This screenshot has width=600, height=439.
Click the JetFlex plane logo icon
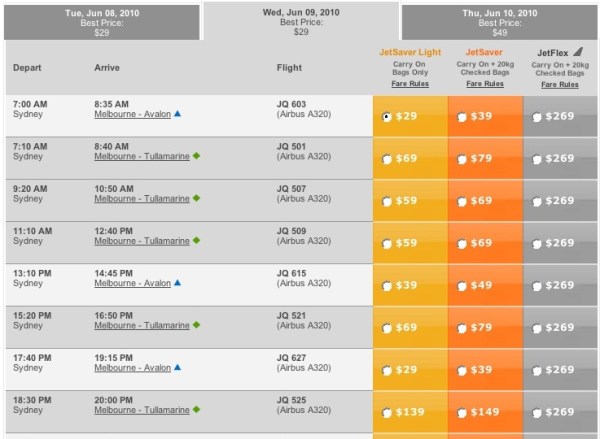pos(578,52)
